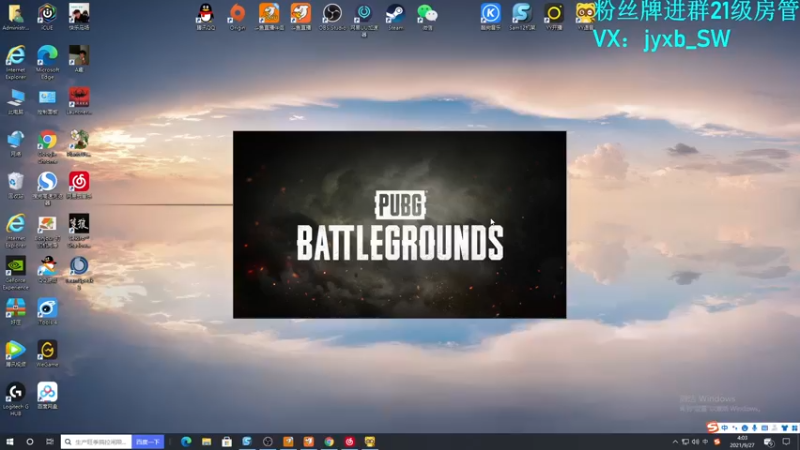Open the volume control in tray
This screenshot has height=450, width=800.
coord(695,442)
